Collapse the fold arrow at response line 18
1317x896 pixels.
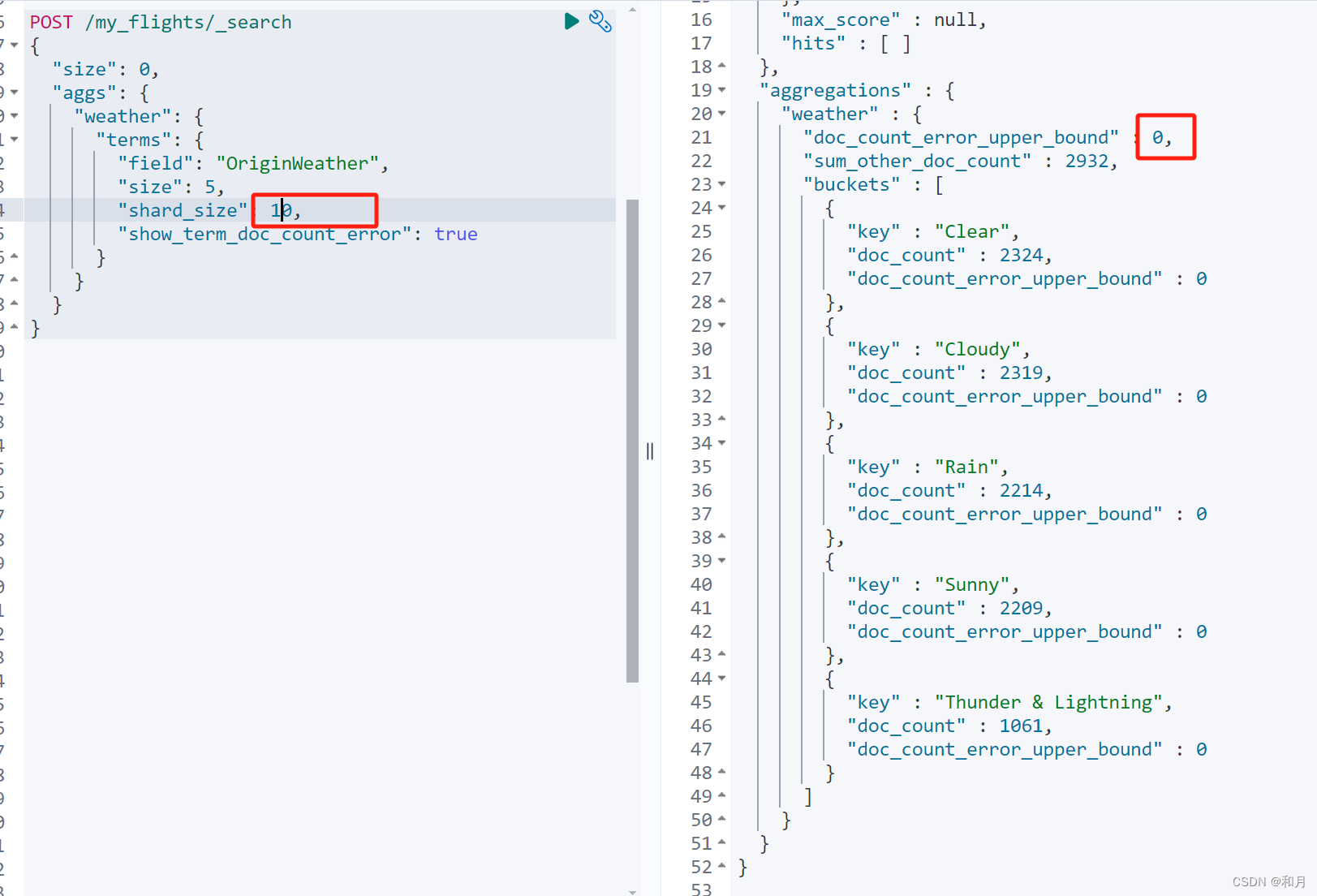click(x=722, y=67)
